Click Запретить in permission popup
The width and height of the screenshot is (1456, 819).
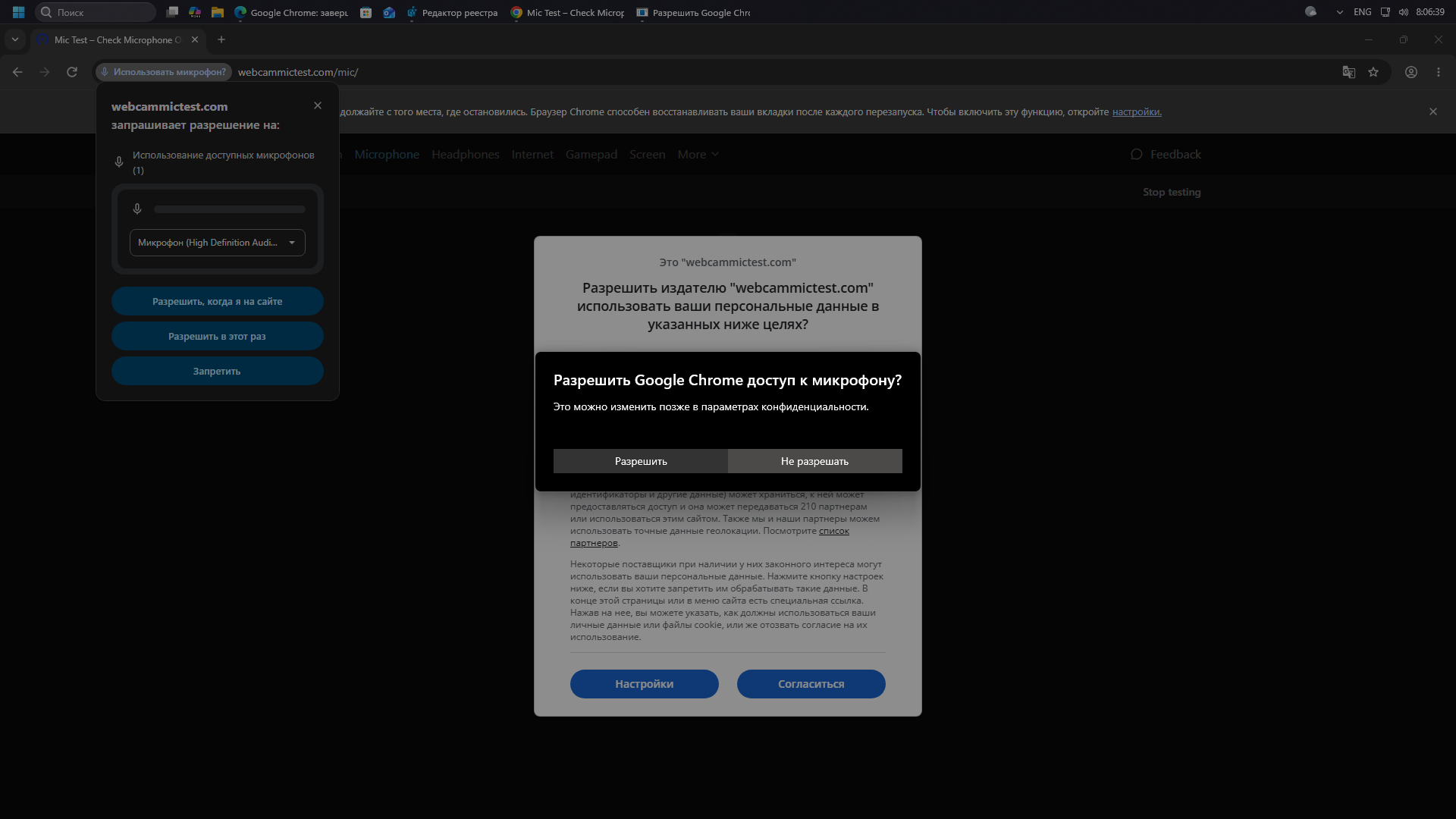pyautogui.click(x=218, y=371)
